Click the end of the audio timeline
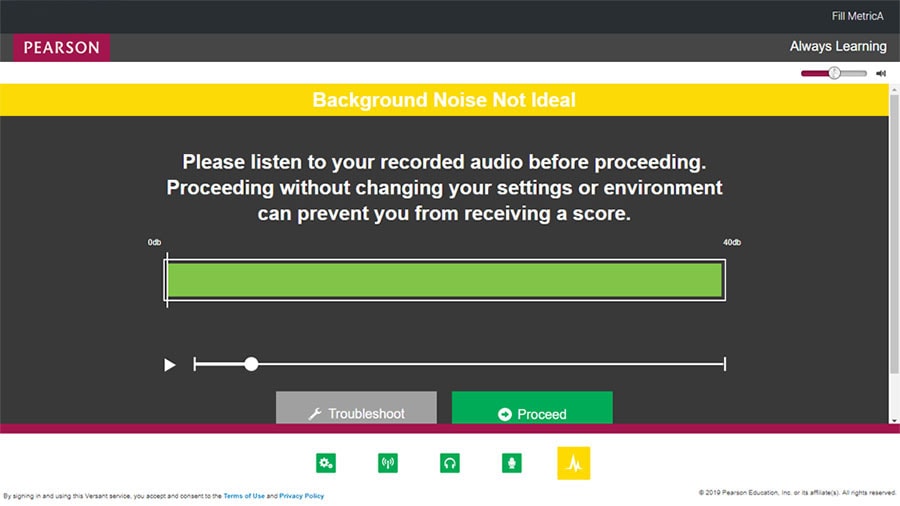Viewport: 900px width, 506px height. (x=723, y=364)
